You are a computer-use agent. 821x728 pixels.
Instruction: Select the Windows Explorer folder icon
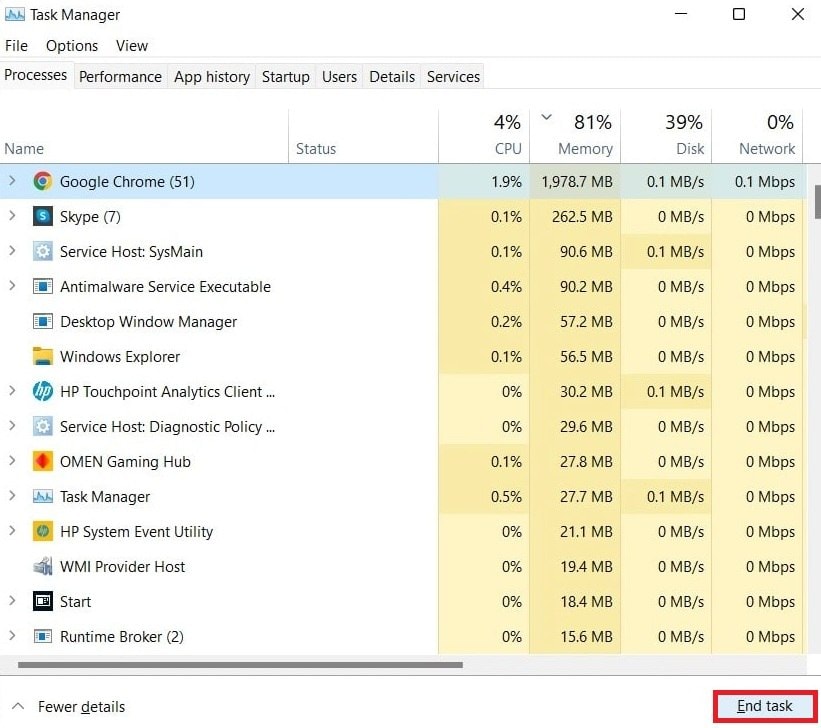[x=42, y=357]
